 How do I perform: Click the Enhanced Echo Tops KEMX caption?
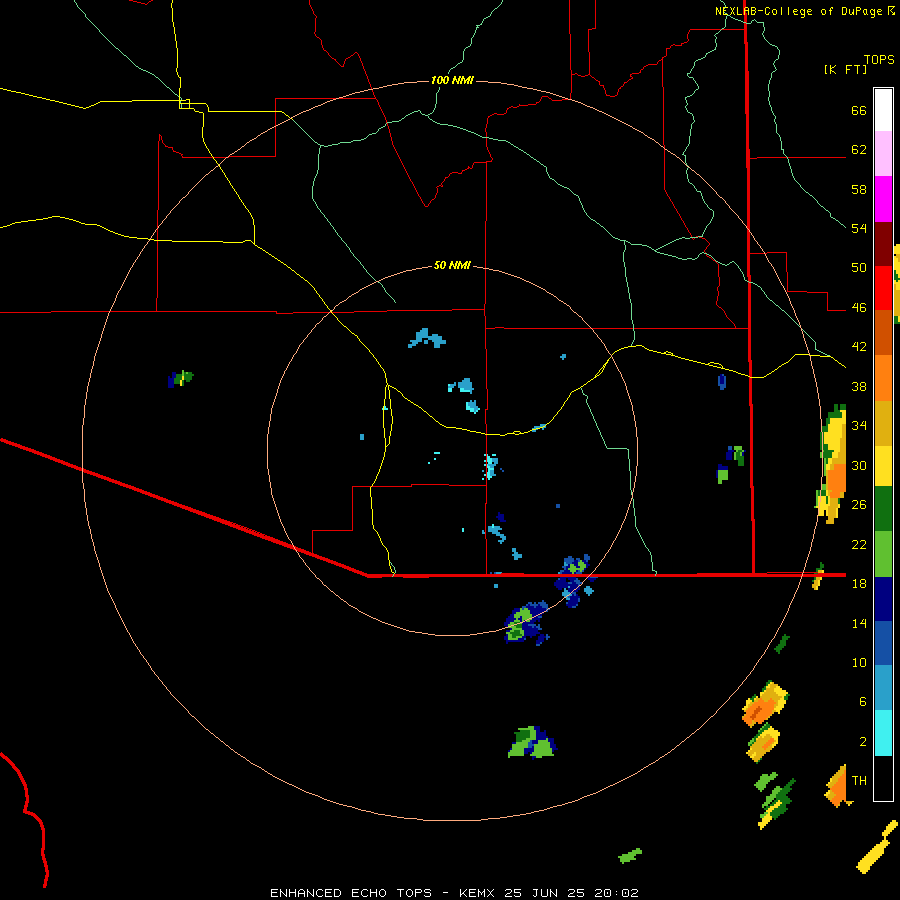coord(454,893)
